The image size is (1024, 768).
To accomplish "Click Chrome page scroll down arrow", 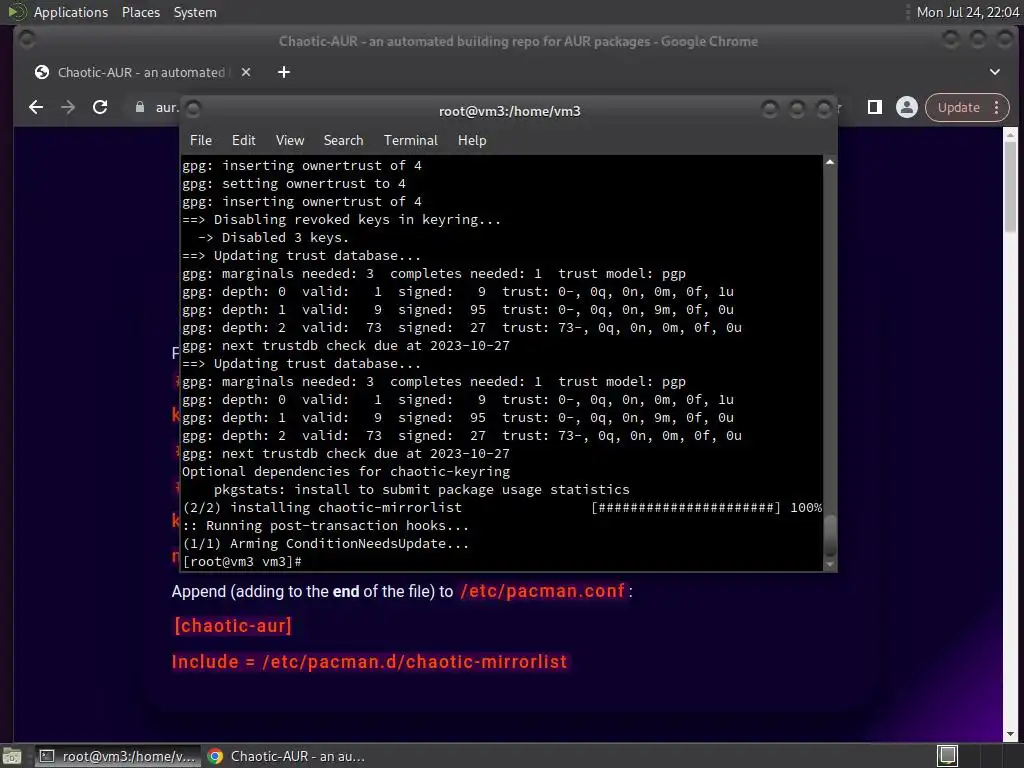I will pos(1010,735).
